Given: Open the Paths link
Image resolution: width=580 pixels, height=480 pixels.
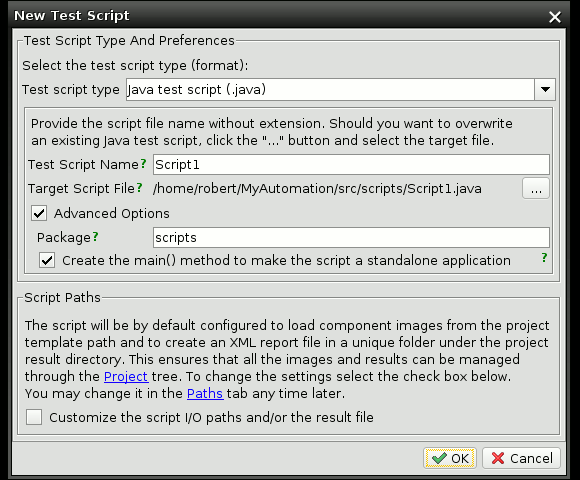Looking at the screenshot, I should [x=205, y=393].
